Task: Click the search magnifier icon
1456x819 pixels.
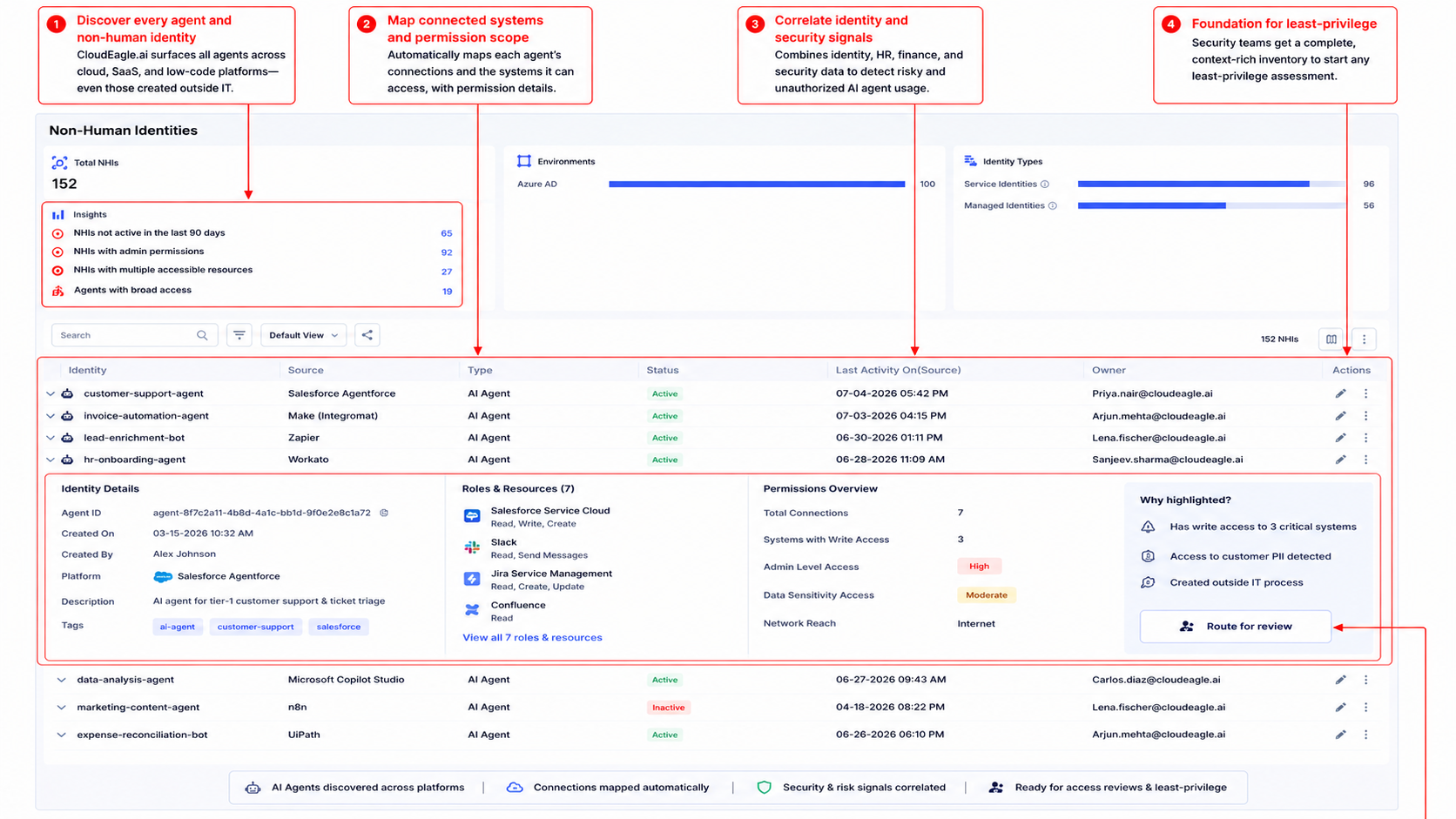Action: 202,335
